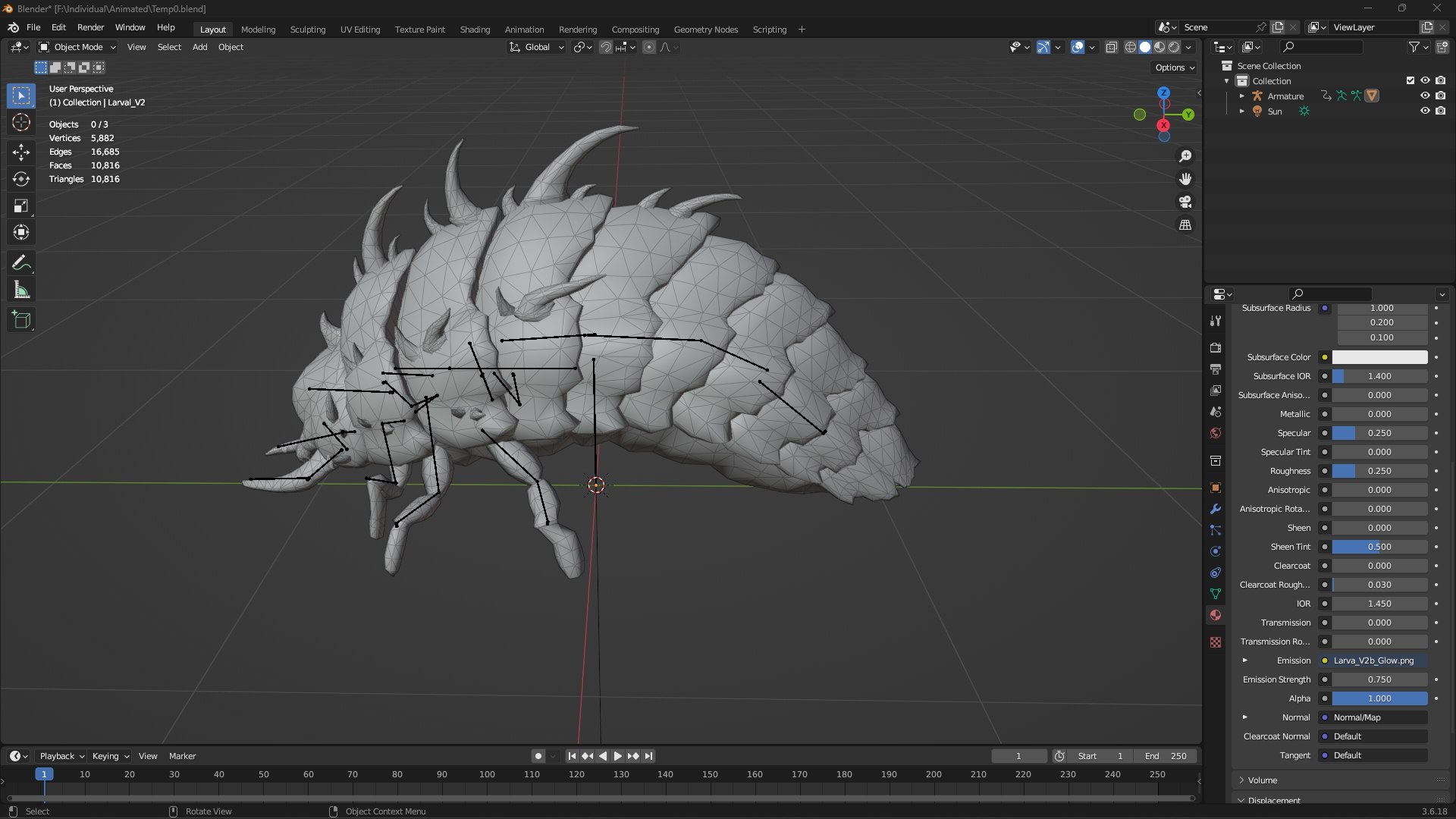Pick the Rotate tool
Screen dimensions: 1456x819
(x=21, y=179)
